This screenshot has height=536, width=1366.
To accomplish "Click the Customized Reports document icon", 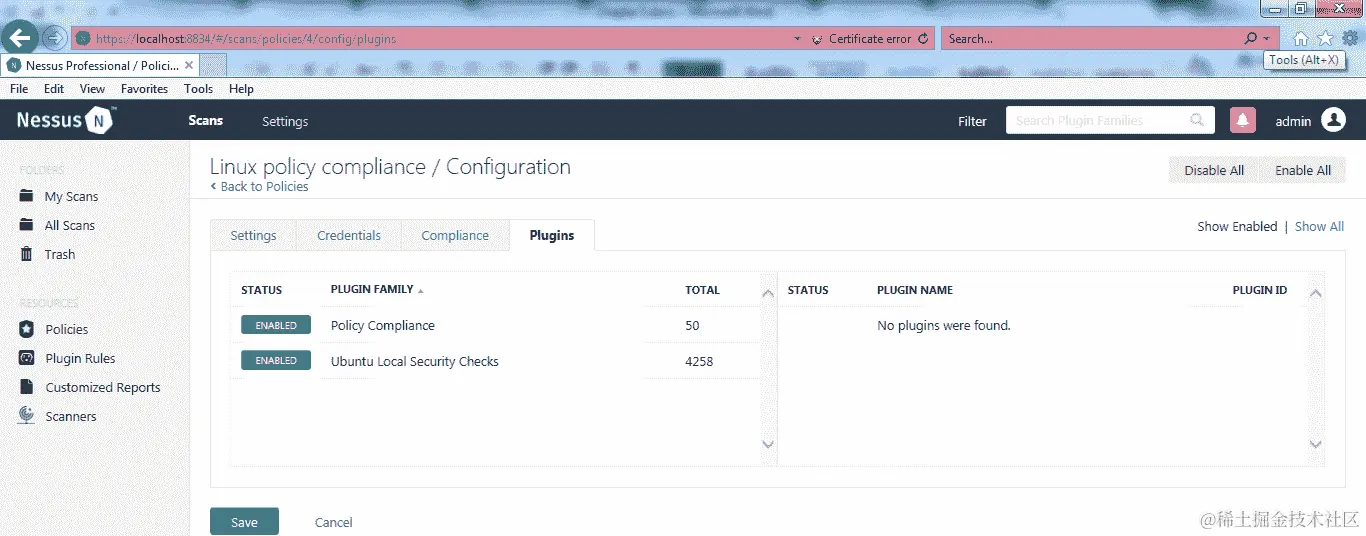I will pyautogui.click(x=27, y=387).
